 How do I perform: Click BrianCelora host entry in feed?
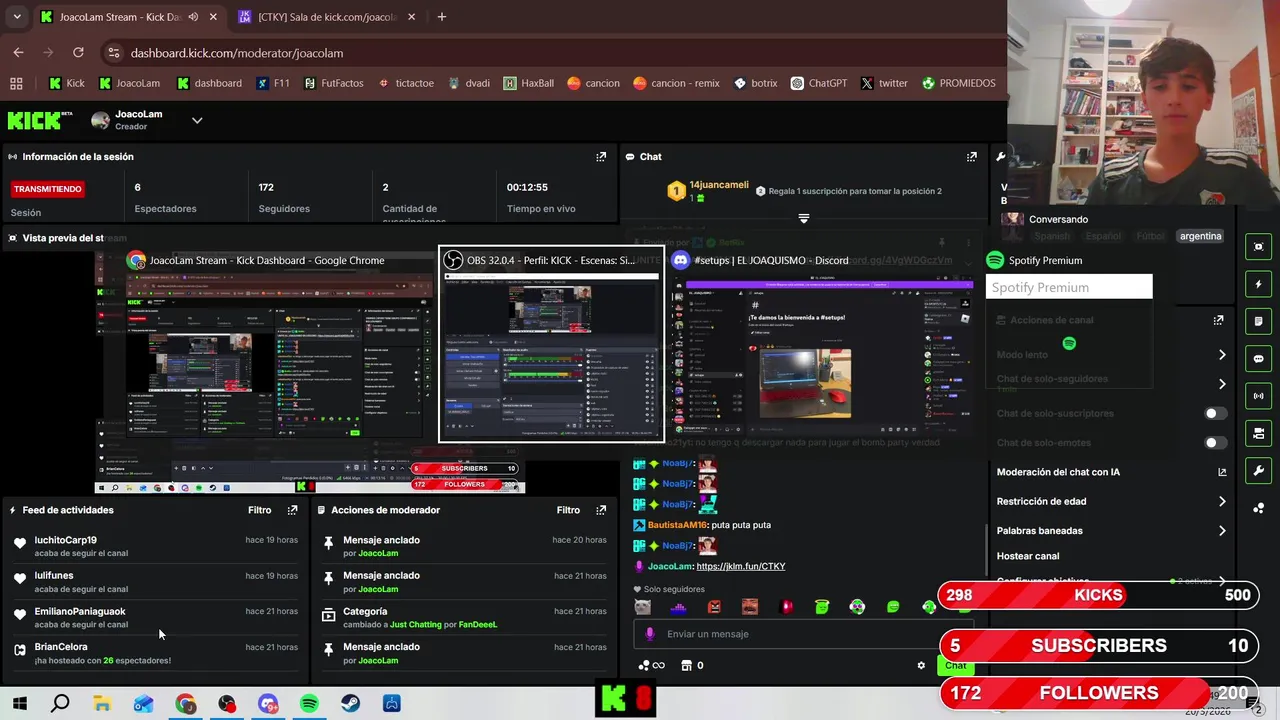155,653
